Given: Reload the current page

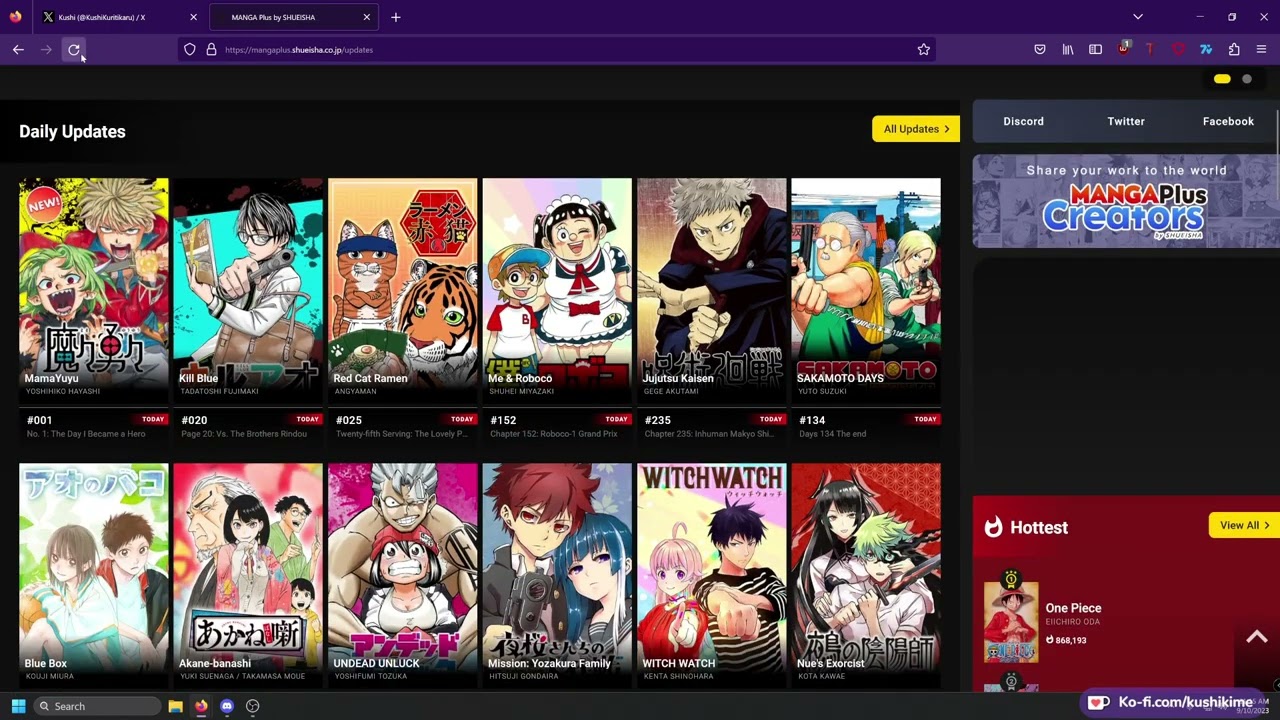Looking at the screenshot, I should (74, 49).
